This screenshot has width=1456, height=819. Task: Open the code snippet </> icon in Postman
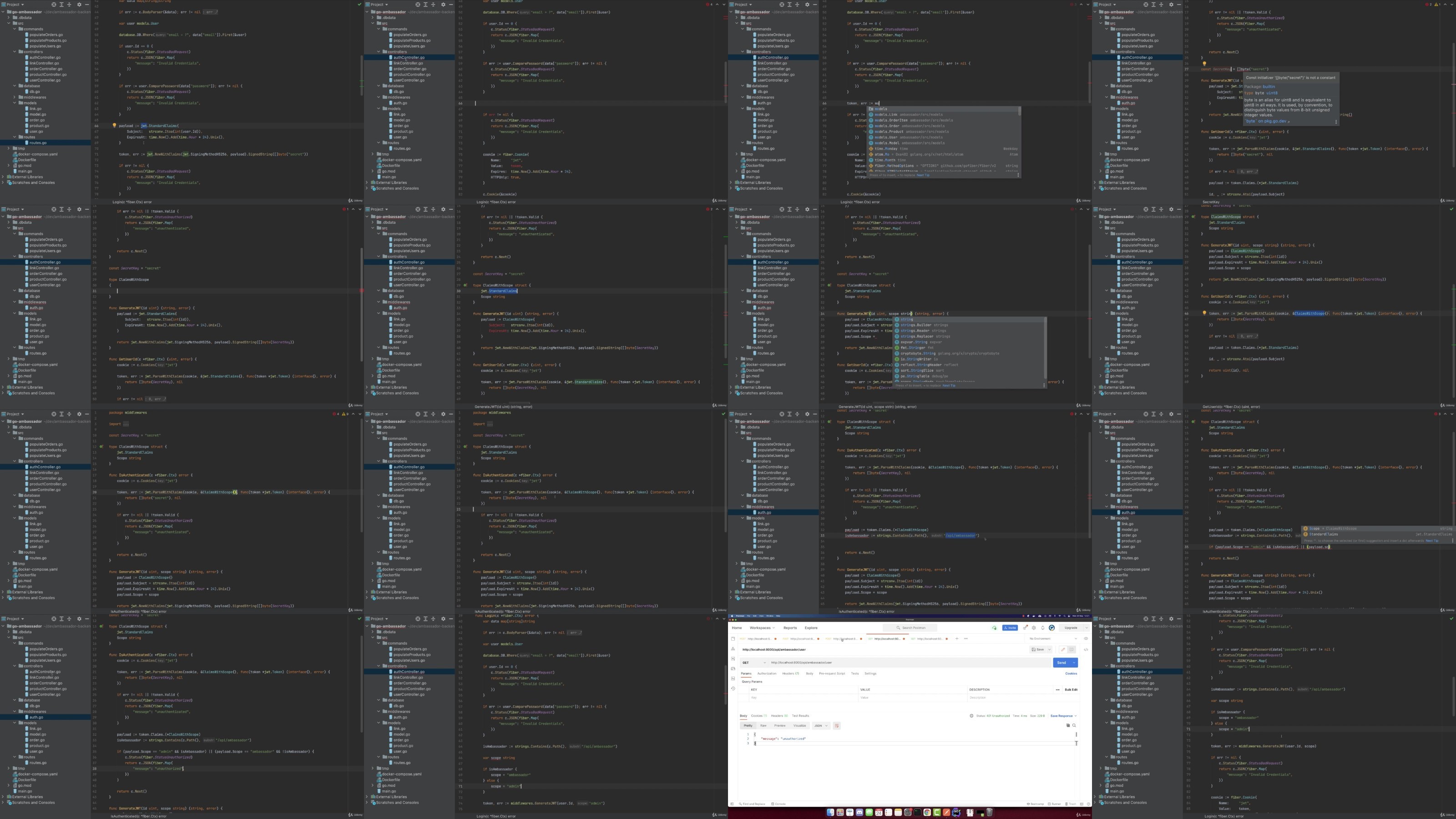click(1086, 649)
